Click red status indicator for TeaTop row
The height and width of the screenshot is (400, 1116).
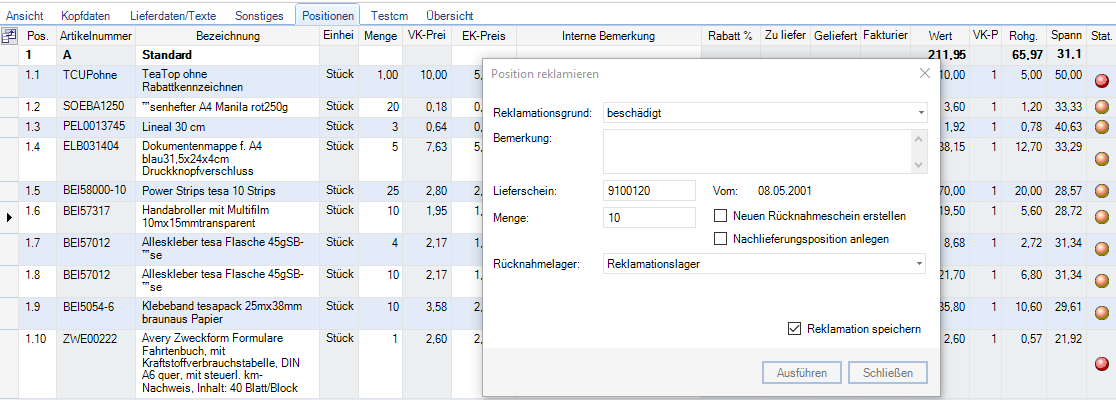(x=1102, y=81)
